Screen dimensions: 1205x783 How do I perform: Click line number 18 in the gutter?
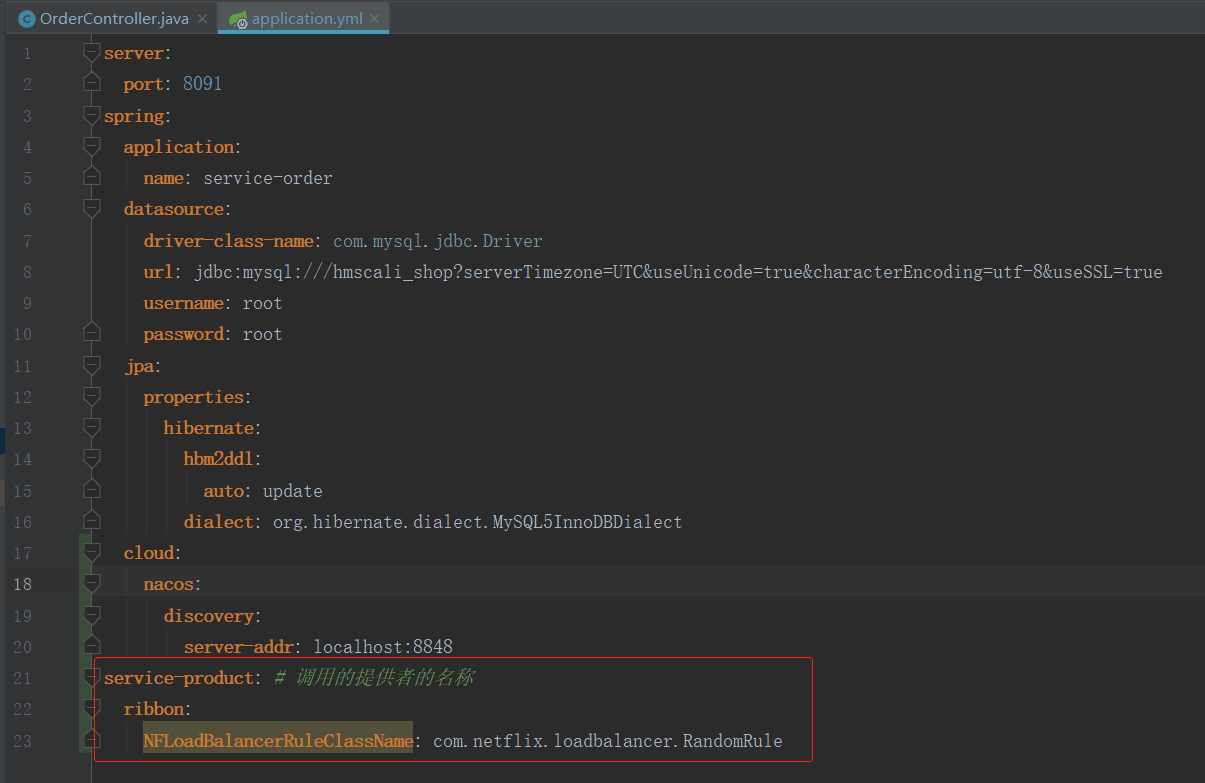pos(22,584)
